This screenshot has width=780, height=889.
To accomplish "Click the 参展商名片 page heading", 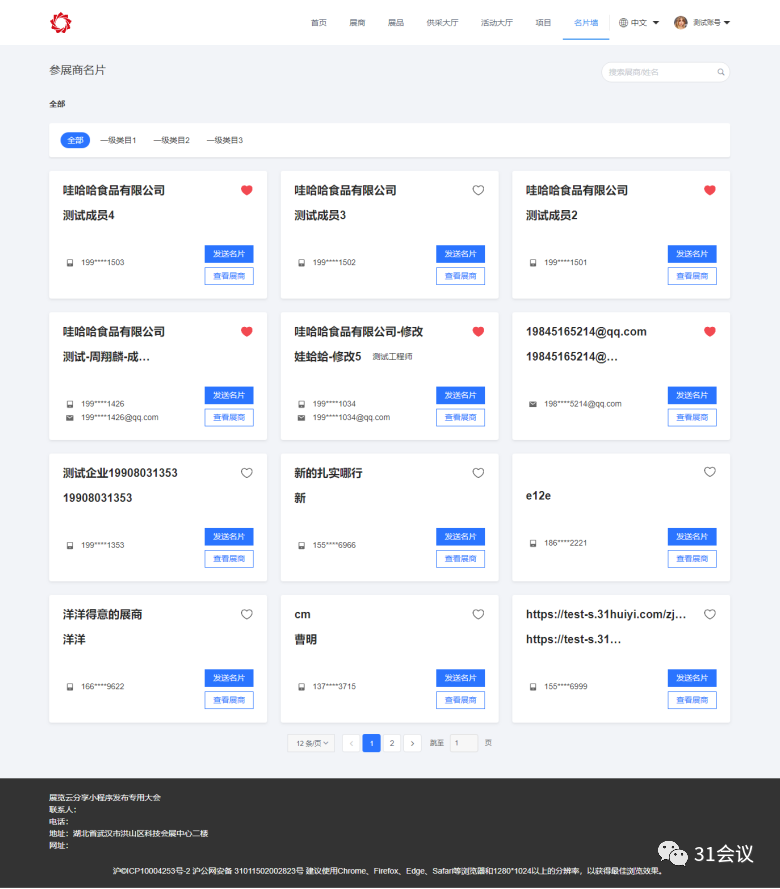I will pos(77,70).
